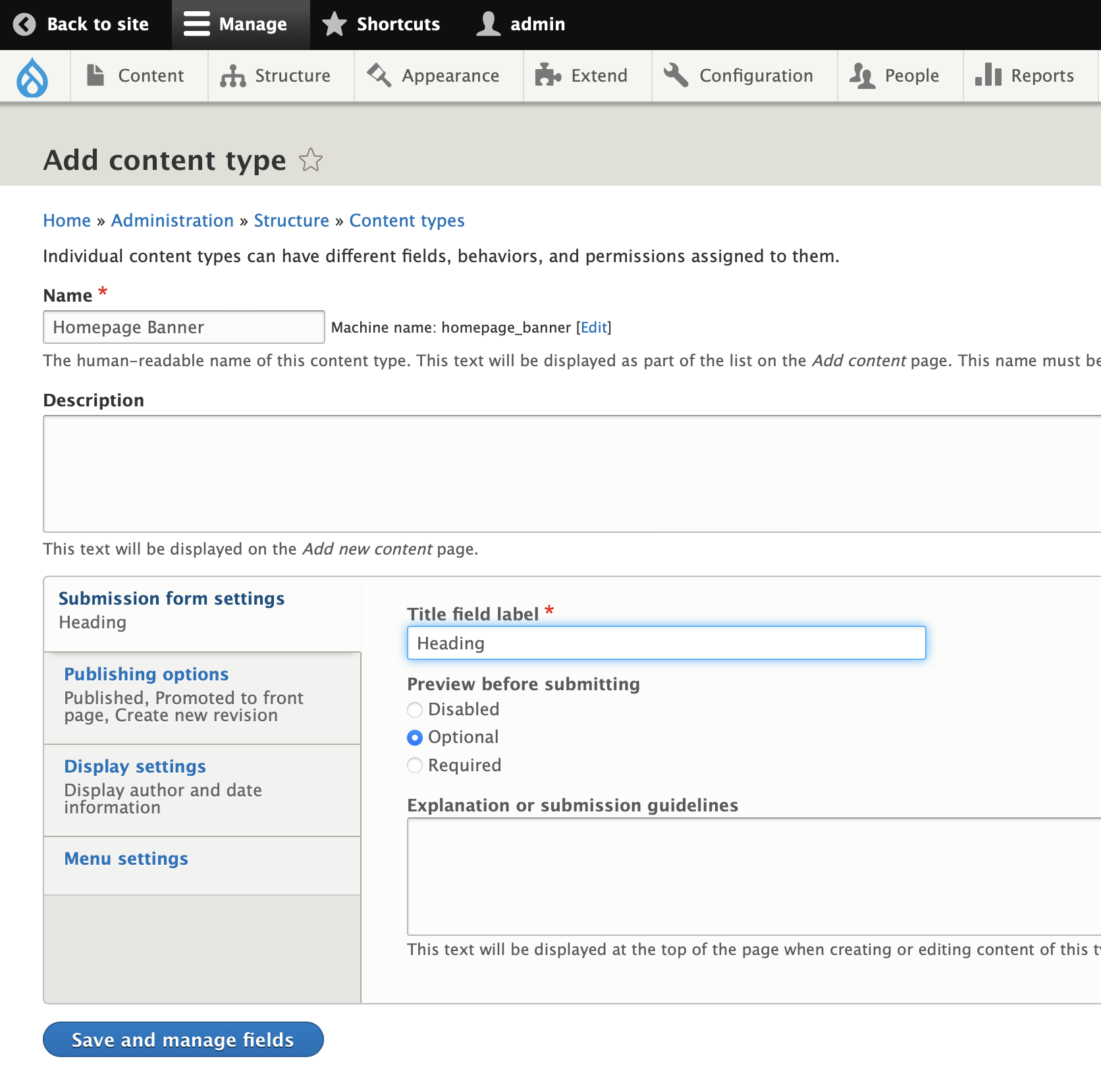Open the Appearance admin menu
The width and height of the screenshot is (1101, 1092).
click(439, 76)
